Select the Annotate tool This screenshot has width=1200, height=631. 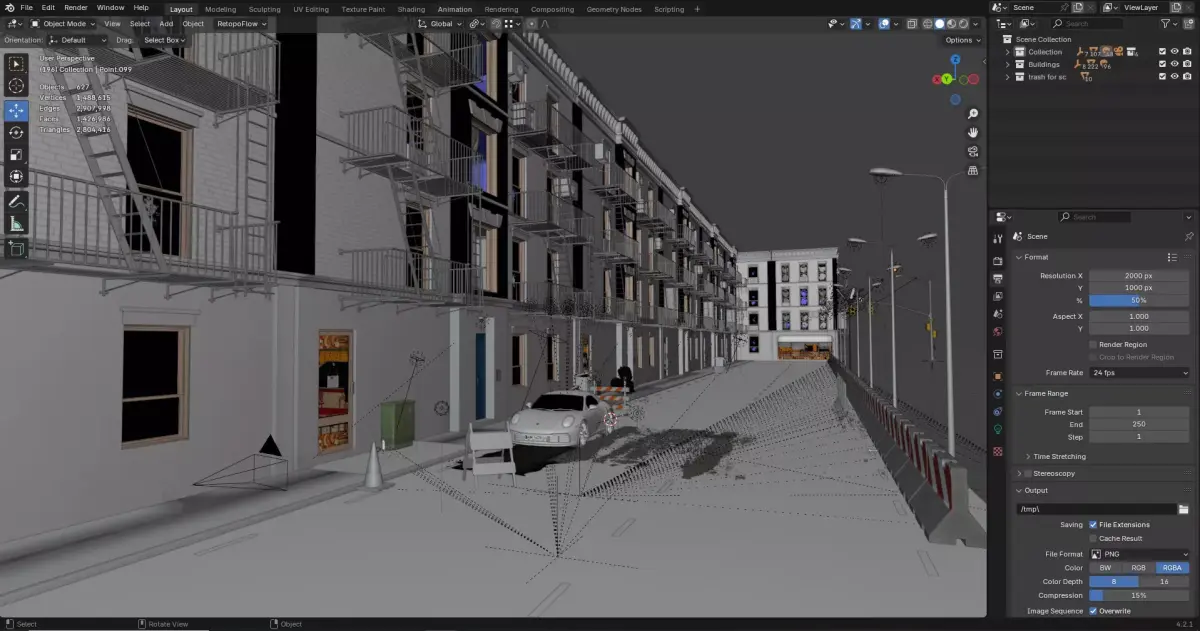point(16,201)
